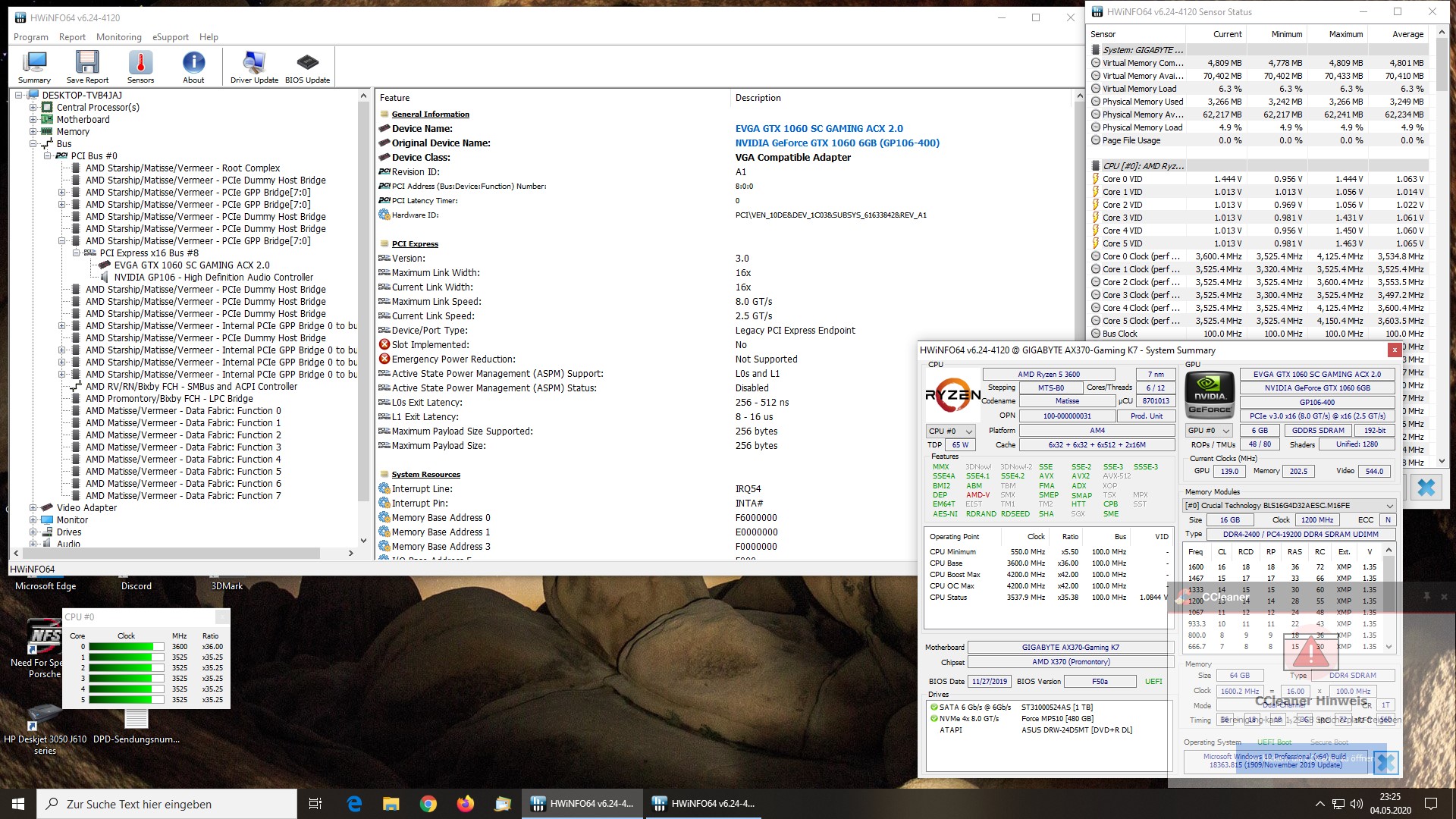Select the Bus Clock sensor row
This screenshot has width=1456, height=819.
(1259, 334)
